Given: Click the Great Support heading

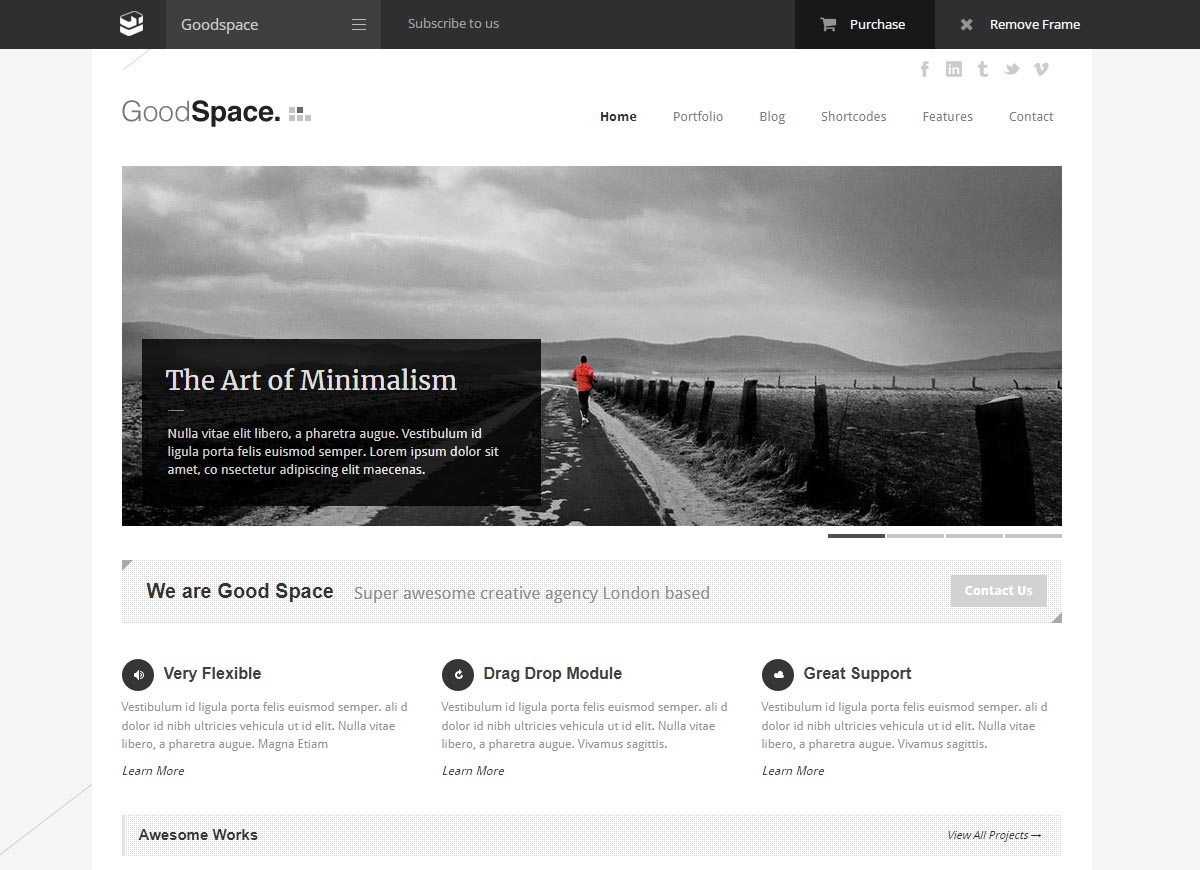Looking at the screenshot, I should [858, 674].
